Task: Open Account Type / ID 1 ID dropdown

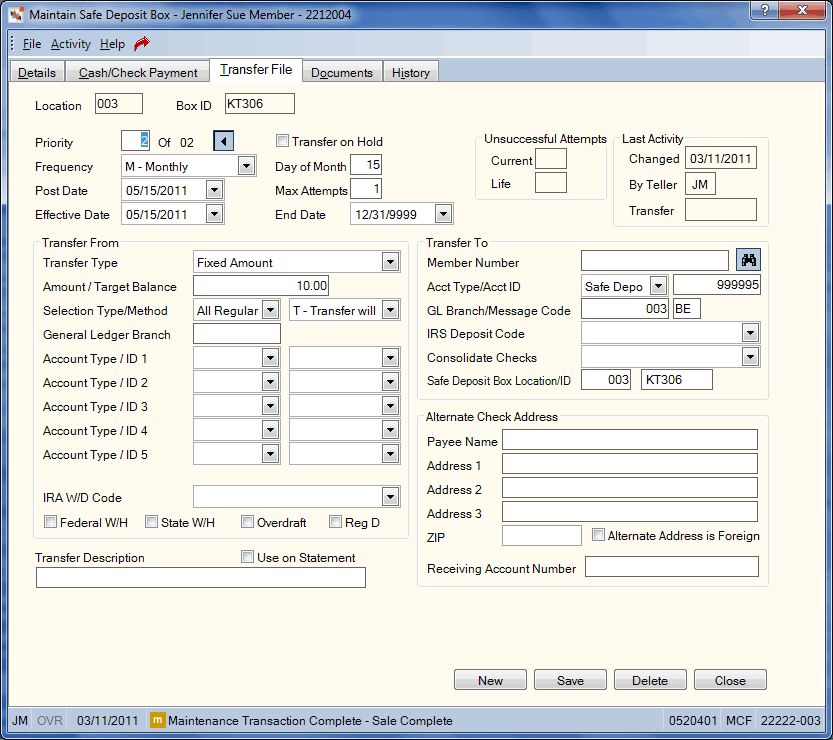Action: pos(390,358)
